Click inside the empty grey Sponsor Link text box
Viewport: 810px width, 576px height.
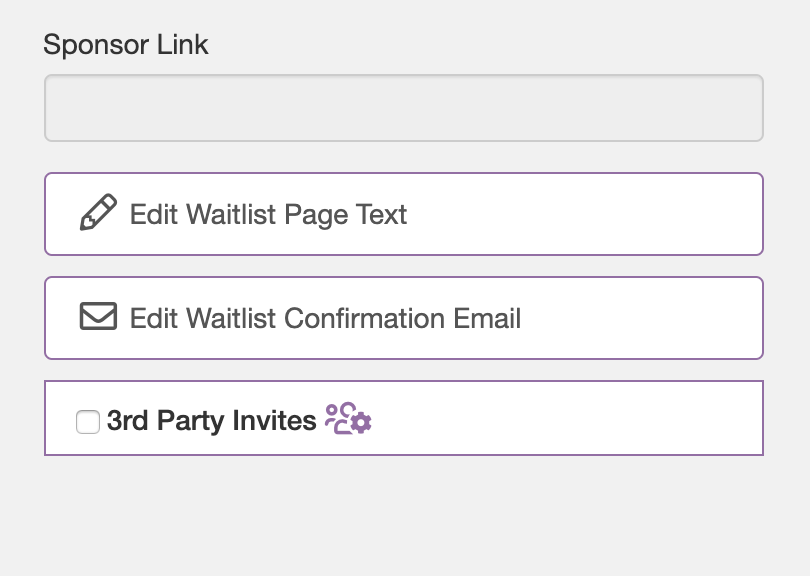[x=404, y=108]
